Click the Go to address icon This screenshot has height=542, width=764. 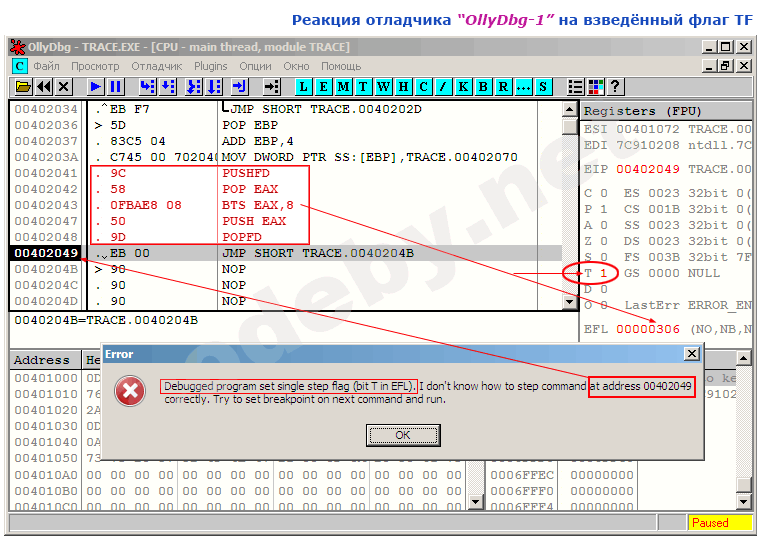tap(271, 87)
